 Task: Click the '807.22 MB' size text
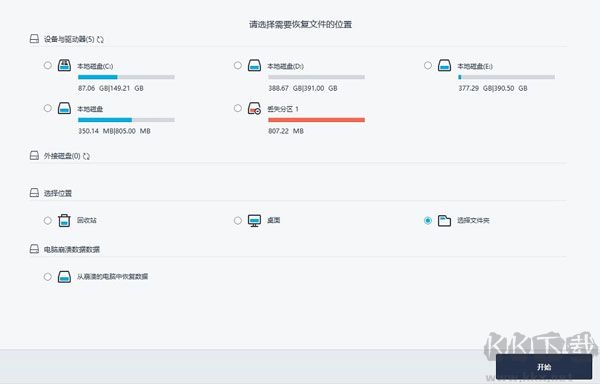click(x=286, y=131)
